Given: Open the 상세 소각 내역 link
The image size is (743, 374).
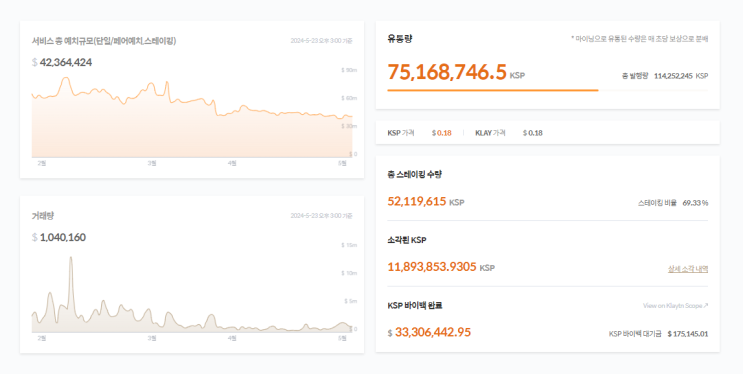Looking at the screenshot, I should click(688, 269).
